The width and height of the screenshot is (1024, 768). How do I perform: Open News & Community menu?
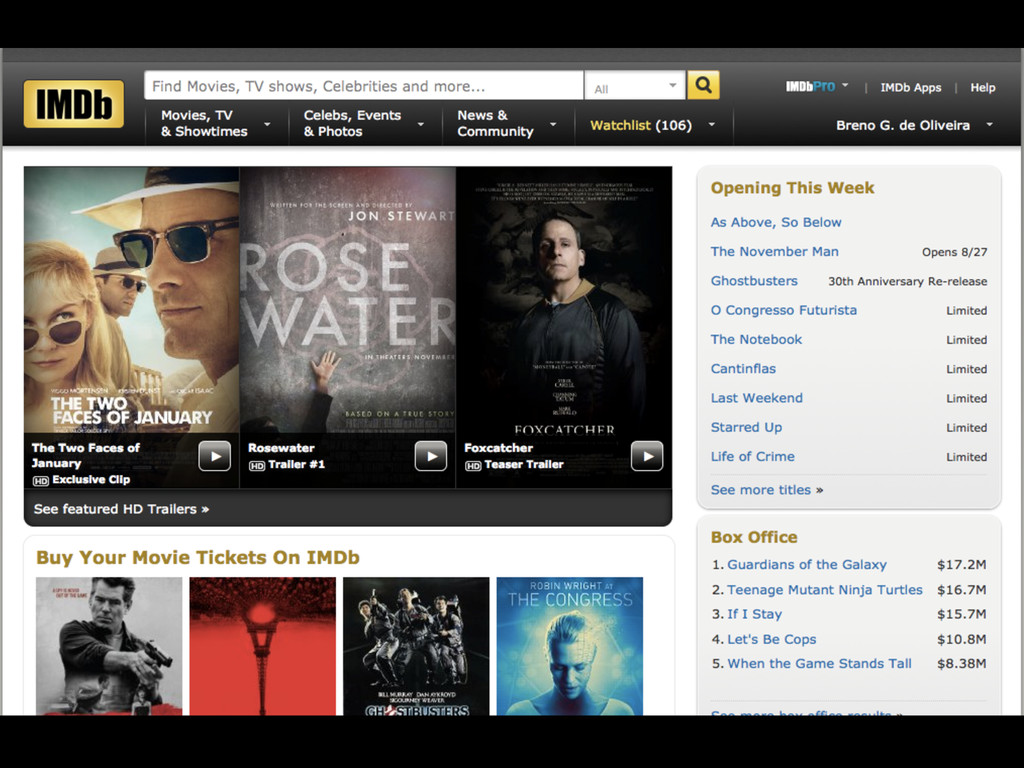[496, 123]
